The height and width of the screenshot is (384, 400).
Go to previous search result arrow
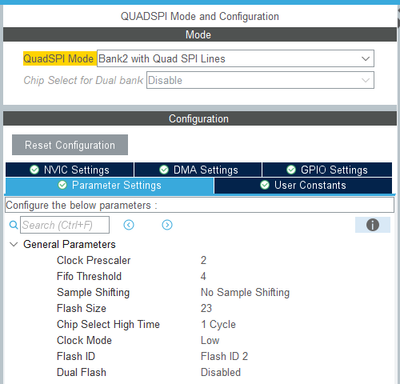point(129,225)
